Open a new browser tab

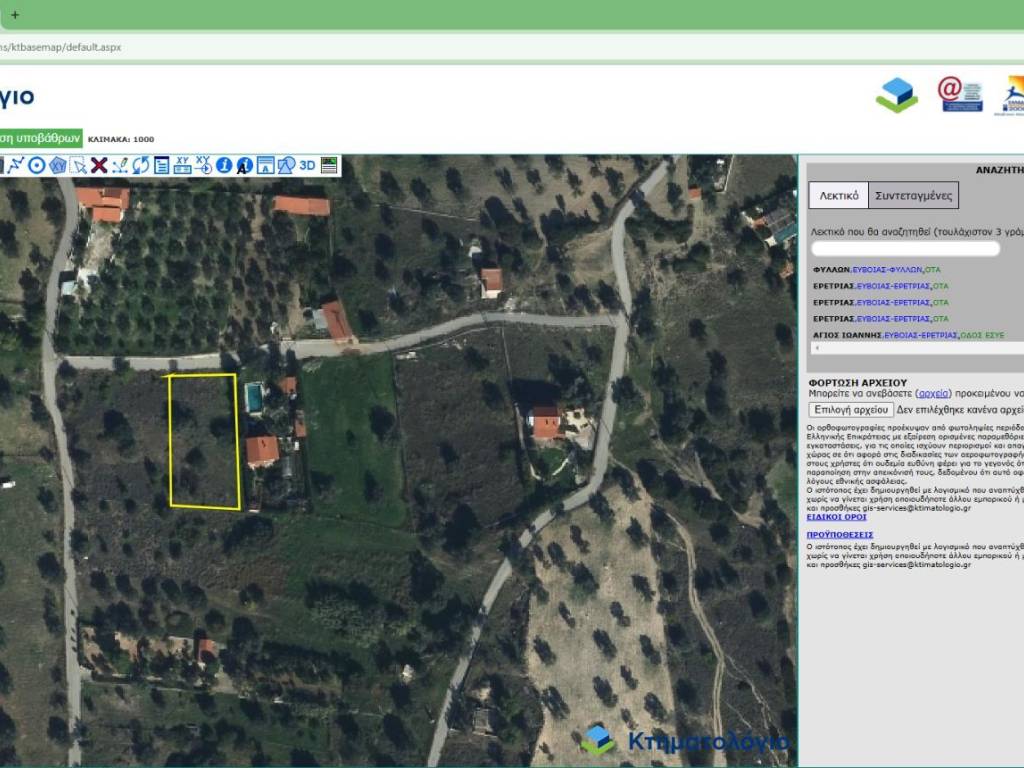[x=15, y=15]
